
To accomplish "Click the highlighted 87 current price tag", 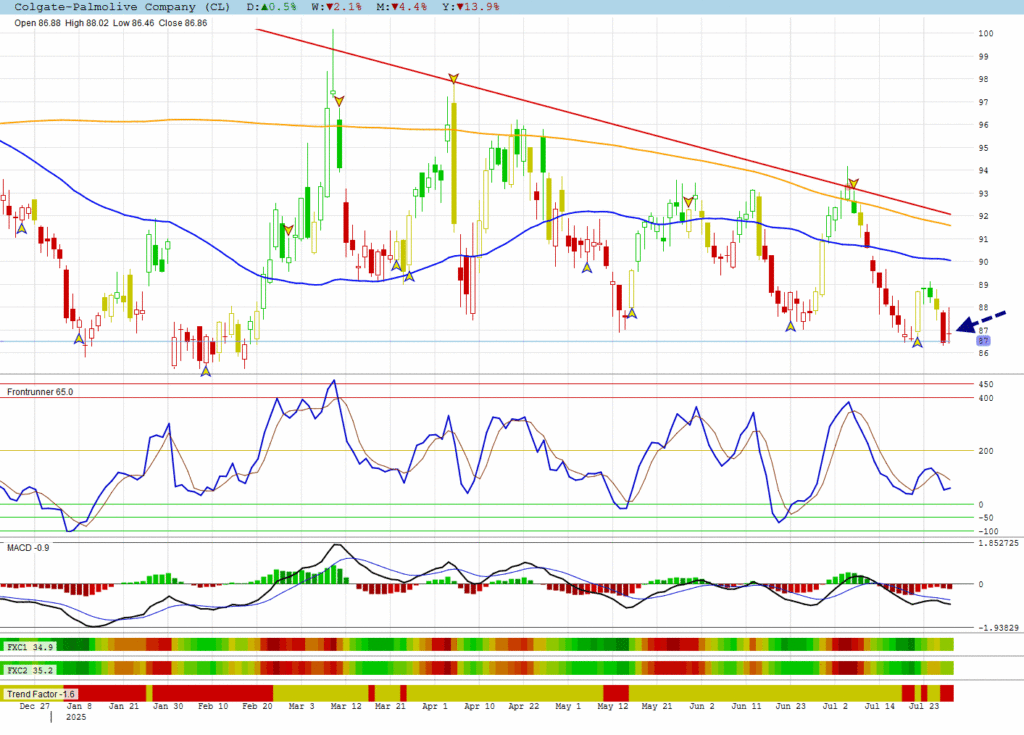I will point(984,340).
